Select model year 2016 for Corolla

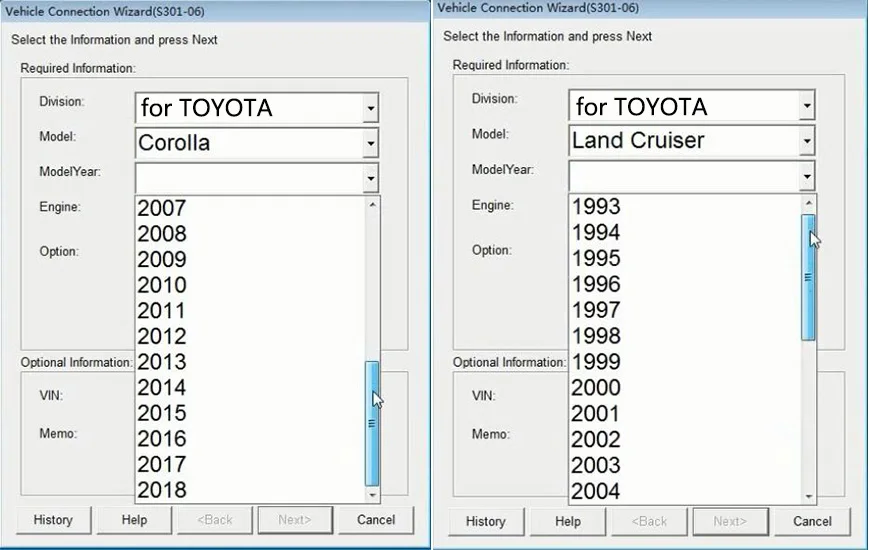250,438
